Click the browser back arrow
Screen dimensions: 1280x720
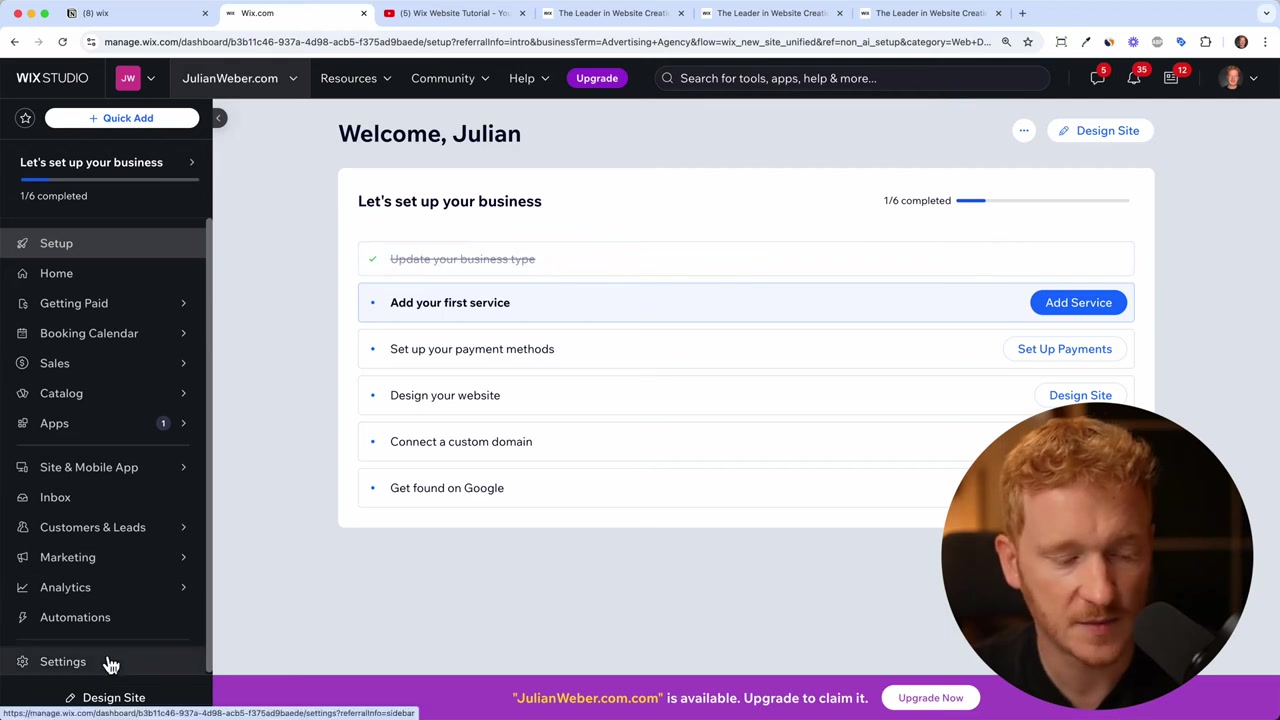tap(14, 42)
